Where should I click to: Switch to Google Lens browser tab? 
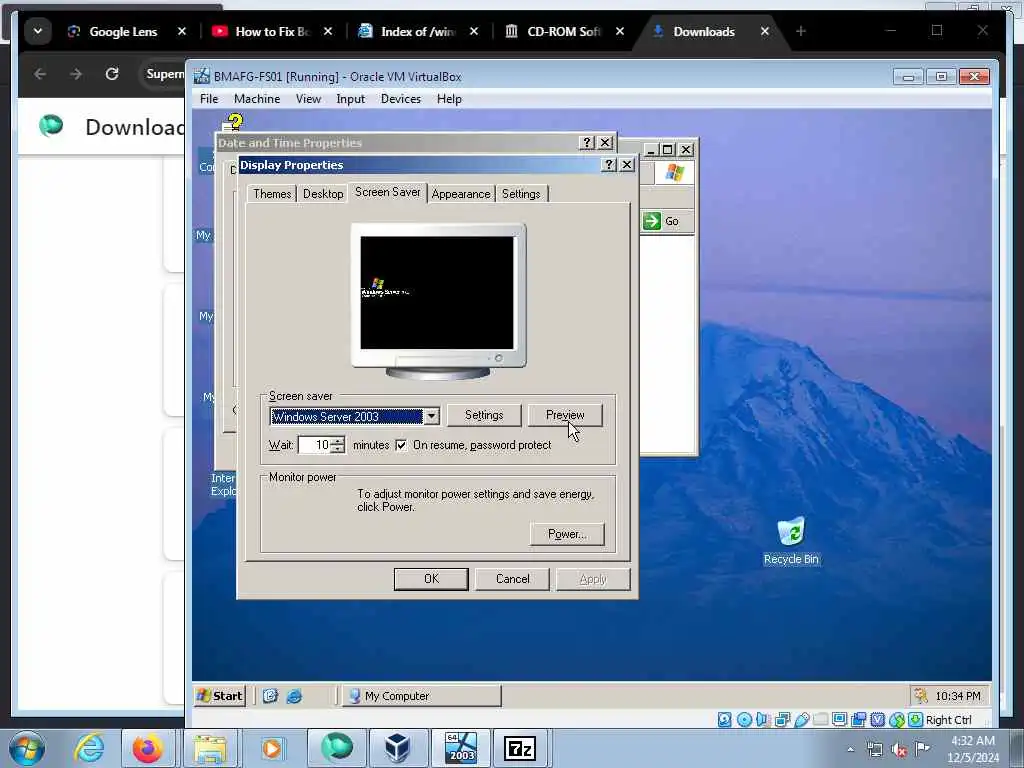pyautogui.click(x=124, y=31)
